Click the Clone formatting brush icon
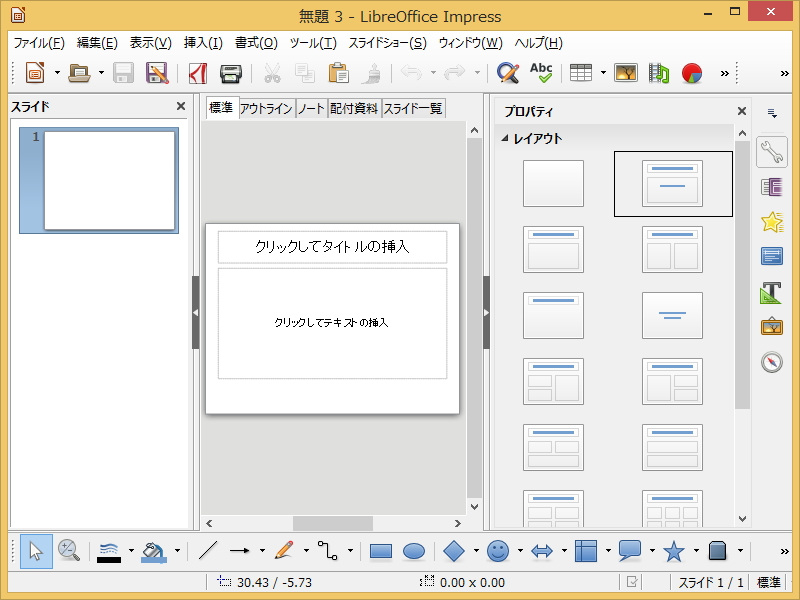 pos(372,73)
